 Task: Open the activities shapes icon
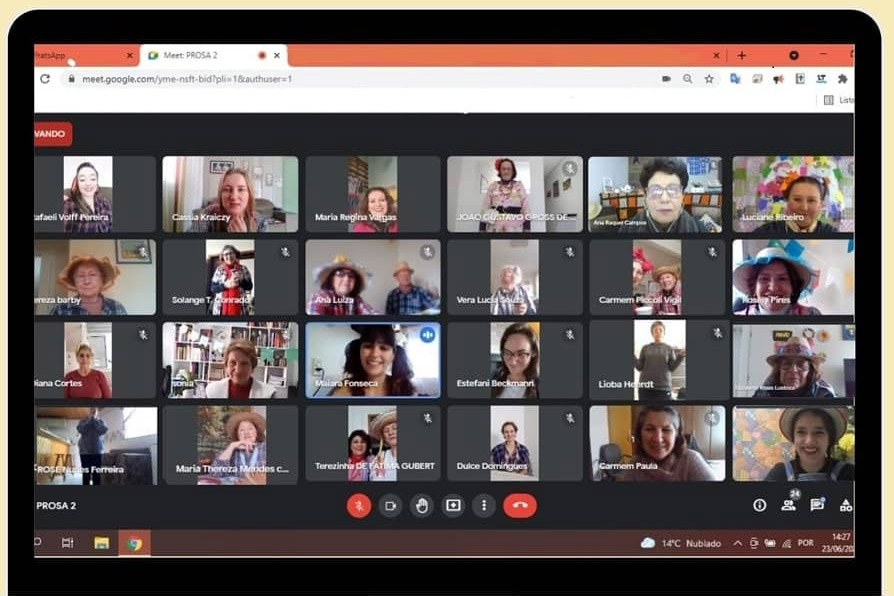click(846, 505)
